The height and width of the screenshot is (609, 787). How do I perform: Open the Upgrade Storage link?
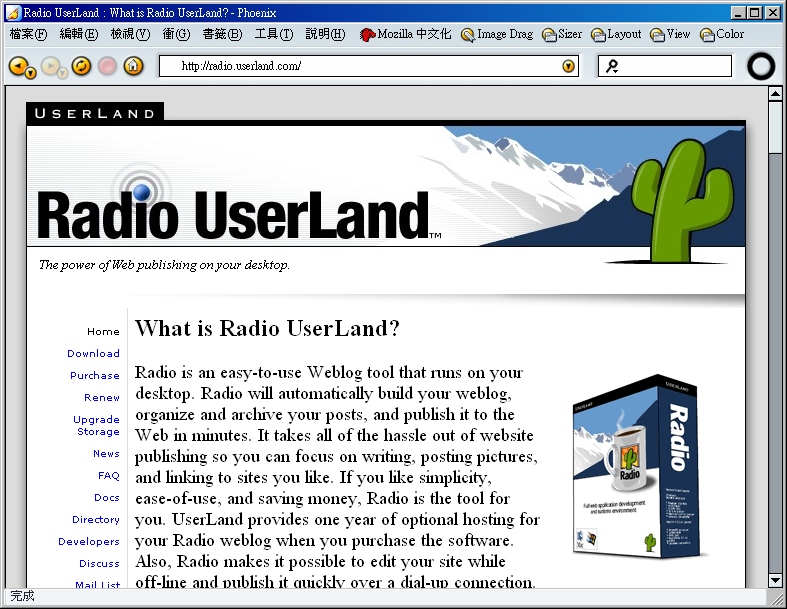(x=96, y=426)
